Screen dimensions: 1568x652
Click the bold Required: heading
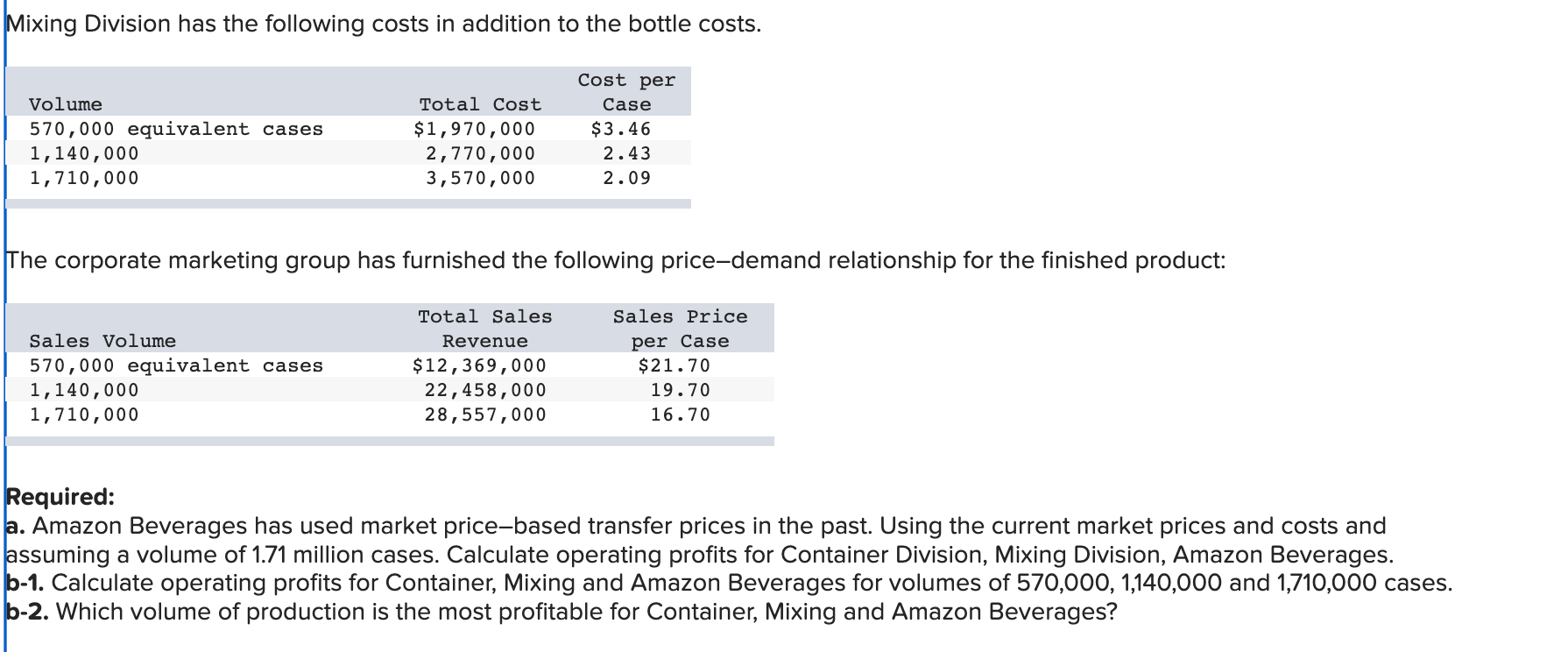[x=60, y=497]
